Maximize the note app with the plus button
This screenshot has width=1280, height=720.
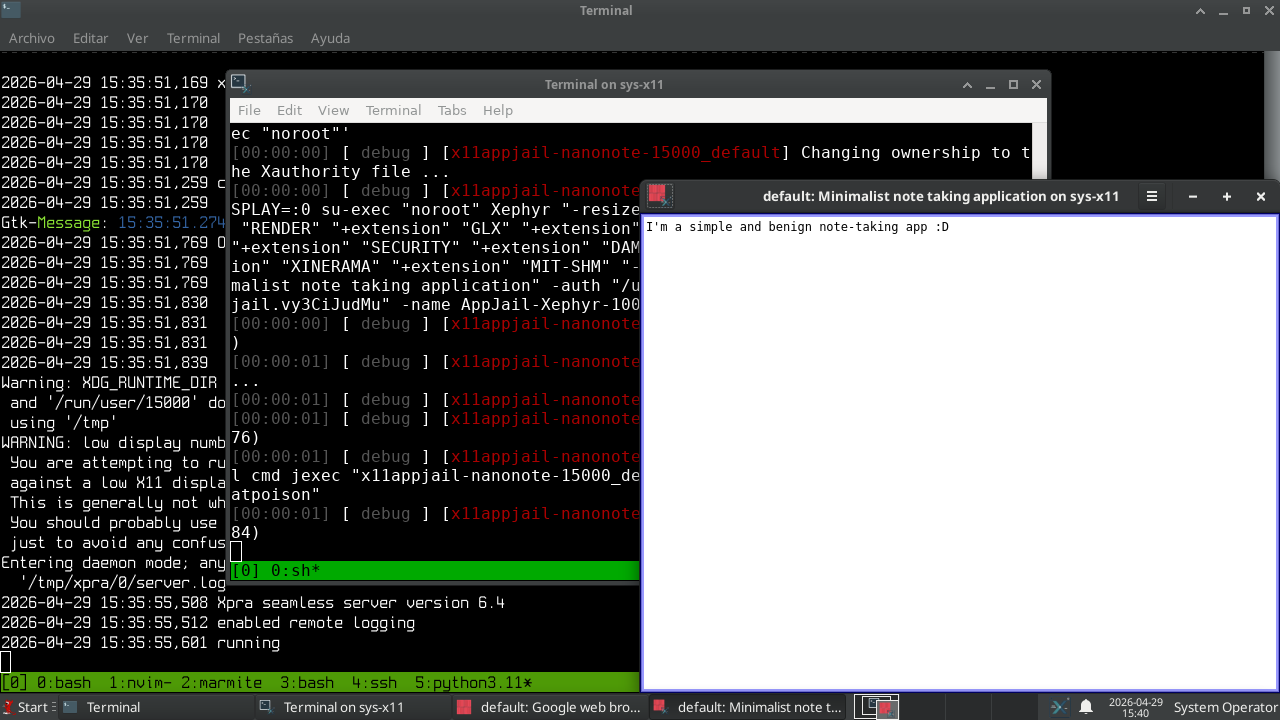1227,197
